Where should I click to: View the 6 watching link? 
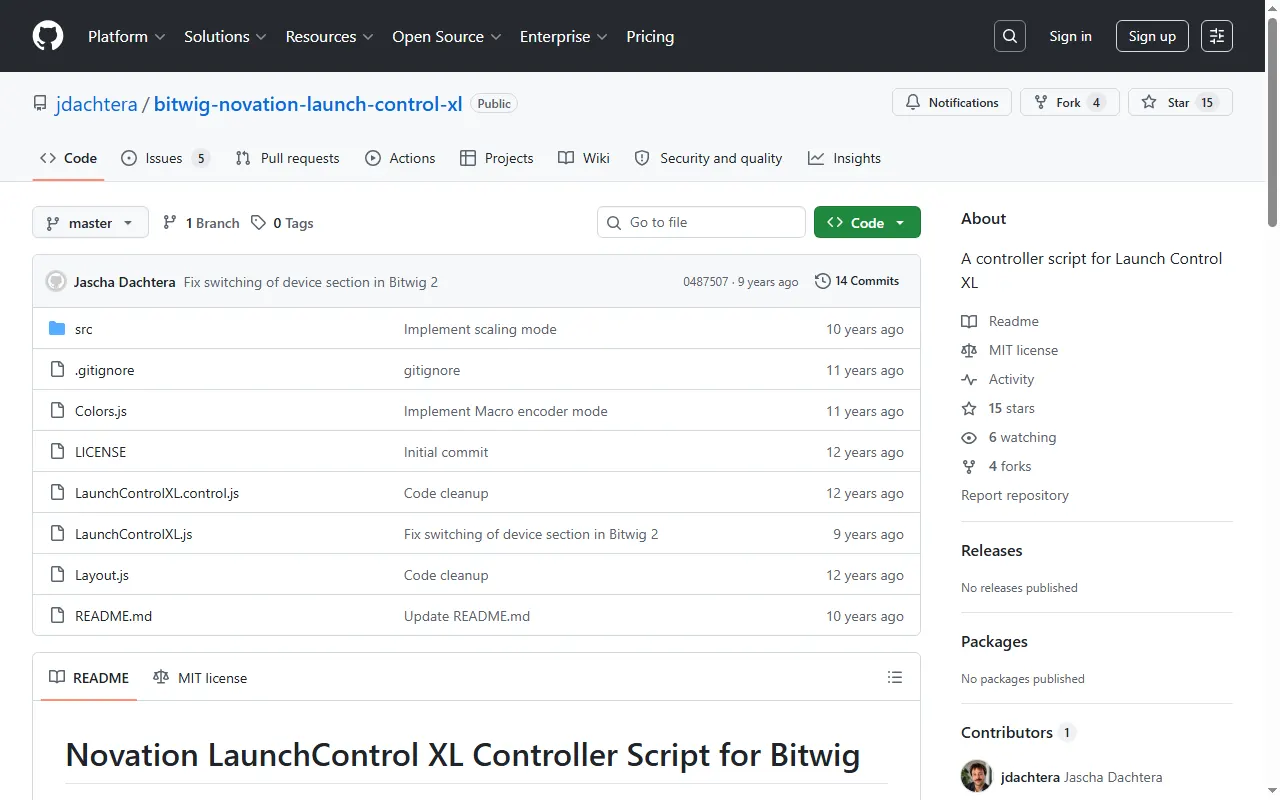point(1009,437)
